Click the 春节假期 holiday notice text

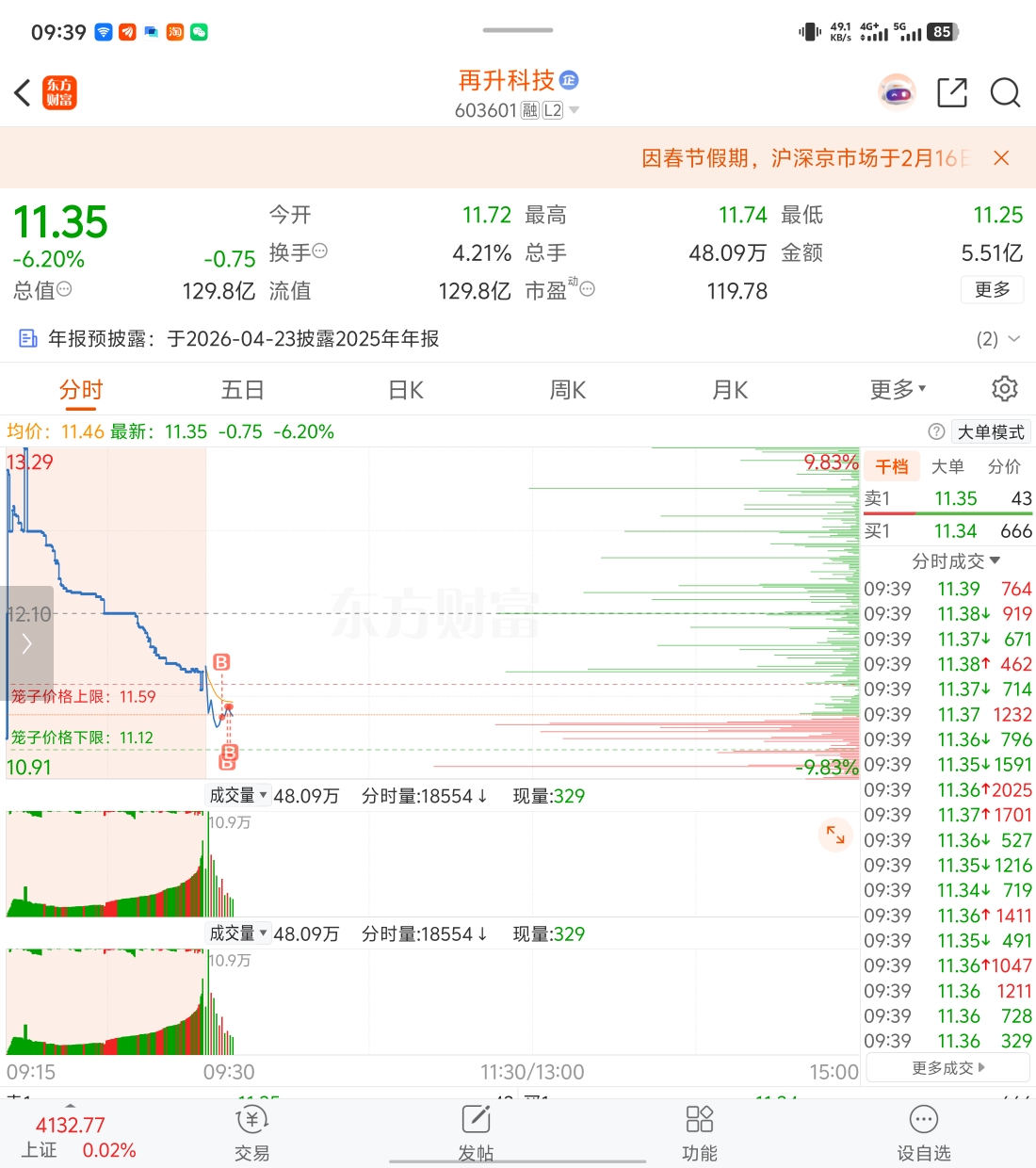805,158
